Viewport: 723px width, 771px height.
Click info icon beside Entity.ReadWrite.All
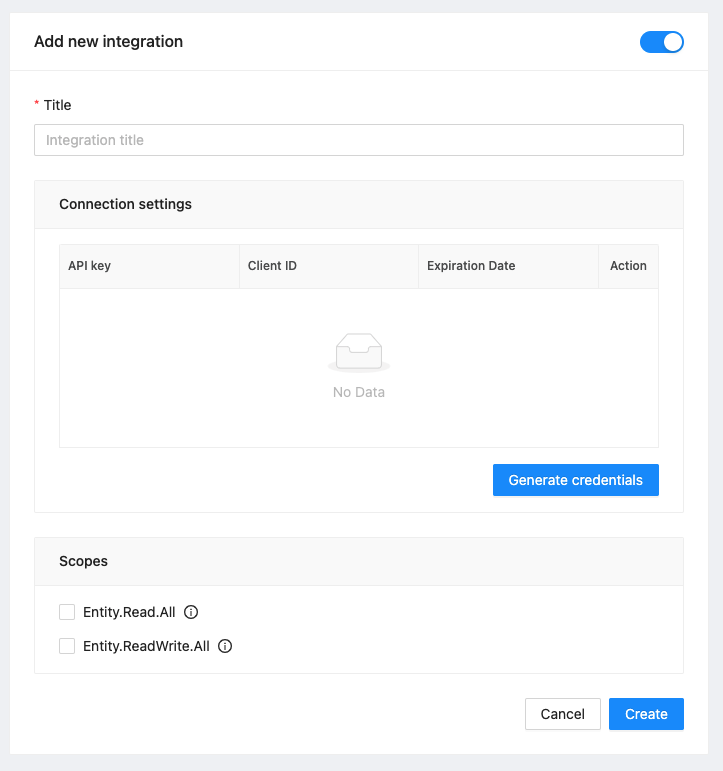[225, 646]
